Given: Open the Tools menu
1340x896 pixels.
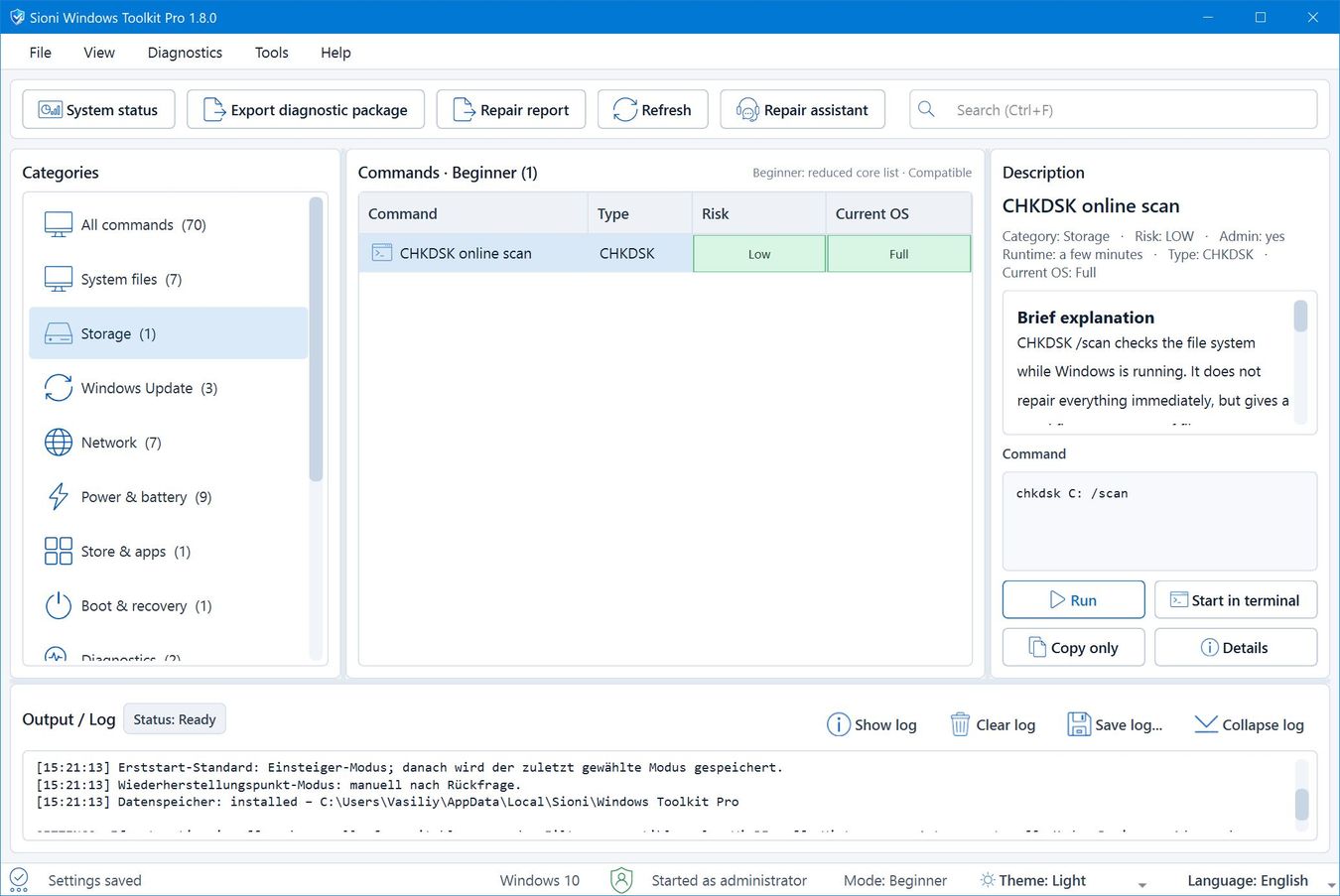Looking at the screenshot, I should tap(271, 53).
